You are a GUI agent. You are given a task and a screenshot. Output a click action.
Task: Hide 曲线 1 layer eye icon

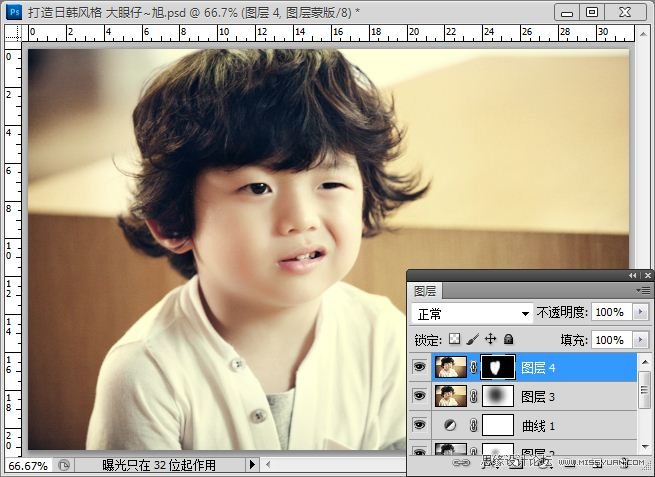point(419,425)
